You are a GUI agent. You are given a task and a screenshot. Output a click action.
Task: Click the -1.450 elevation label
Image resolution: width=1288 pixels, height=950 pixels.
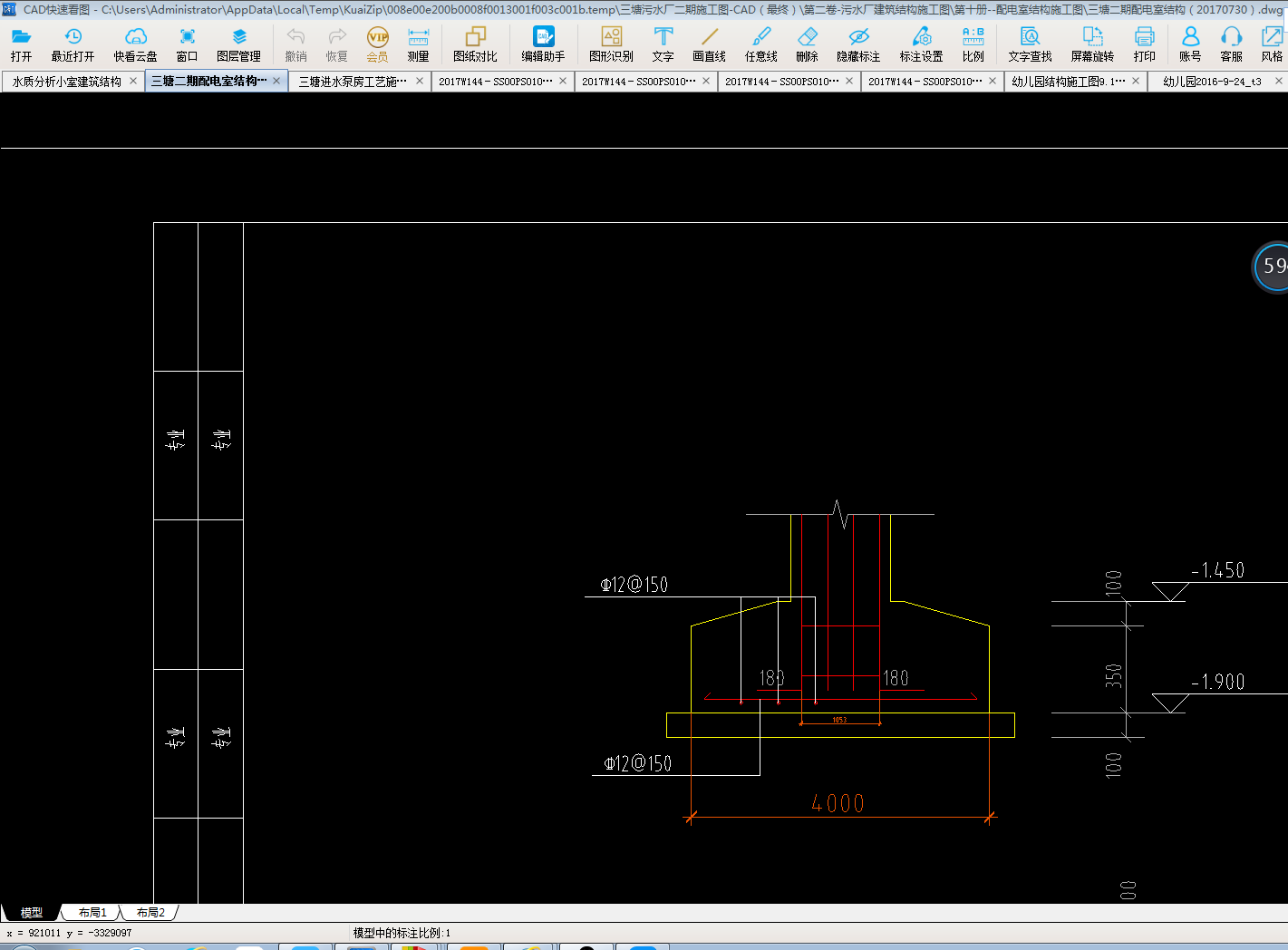tap(1218, 570)
